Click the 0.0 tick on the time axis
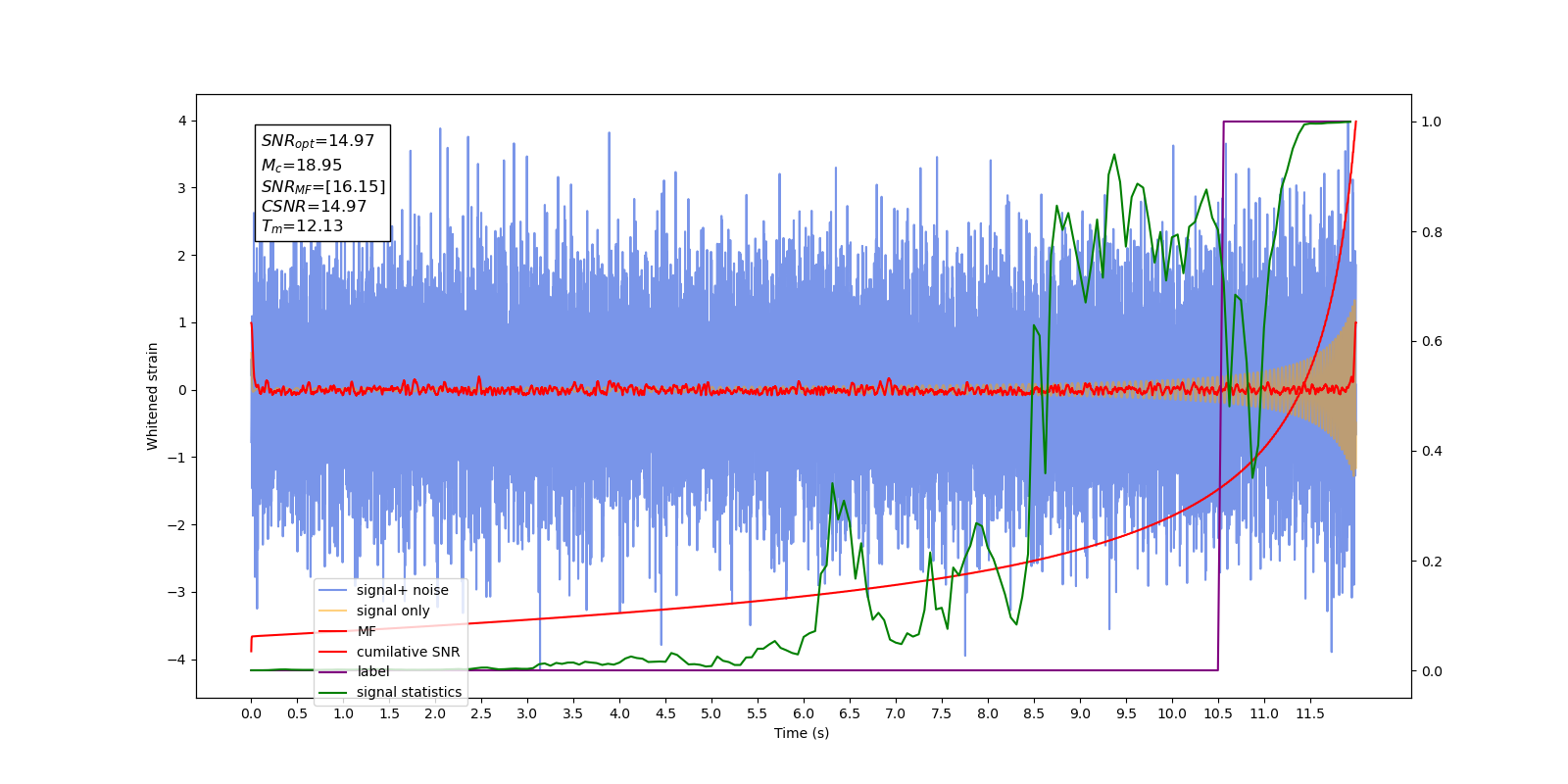This screenshot has width=1568, height=784. pyautogui.click(x=251, y=713)
